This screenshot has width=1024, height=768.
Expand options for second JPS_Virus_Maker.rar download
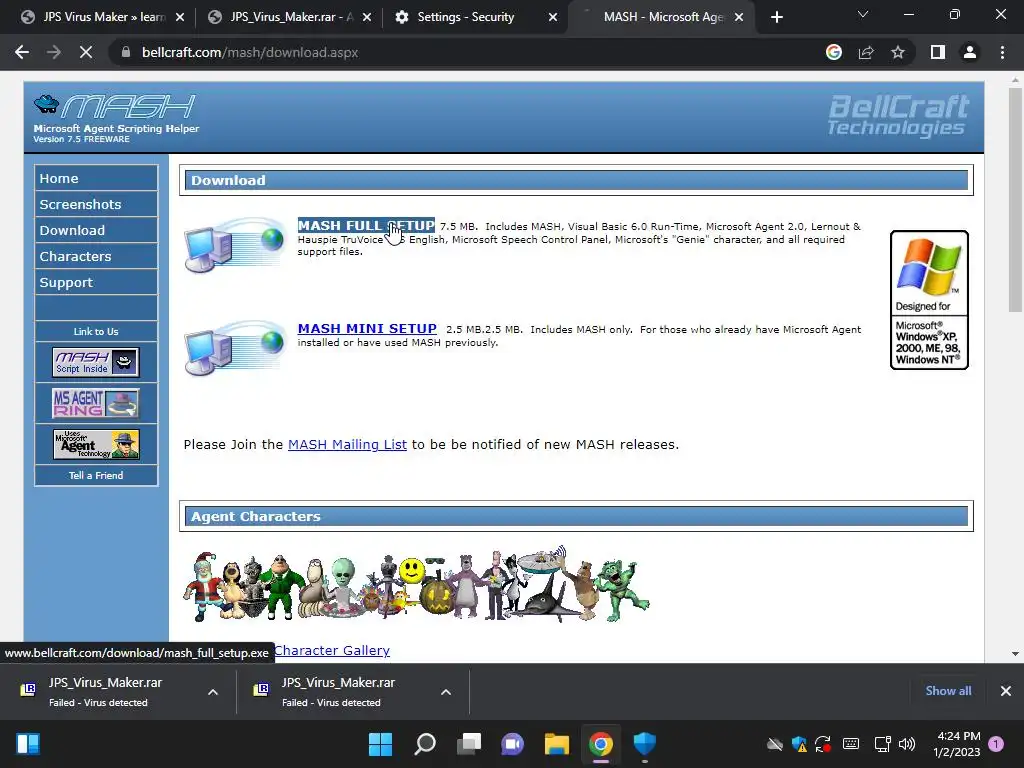(446, 692)
